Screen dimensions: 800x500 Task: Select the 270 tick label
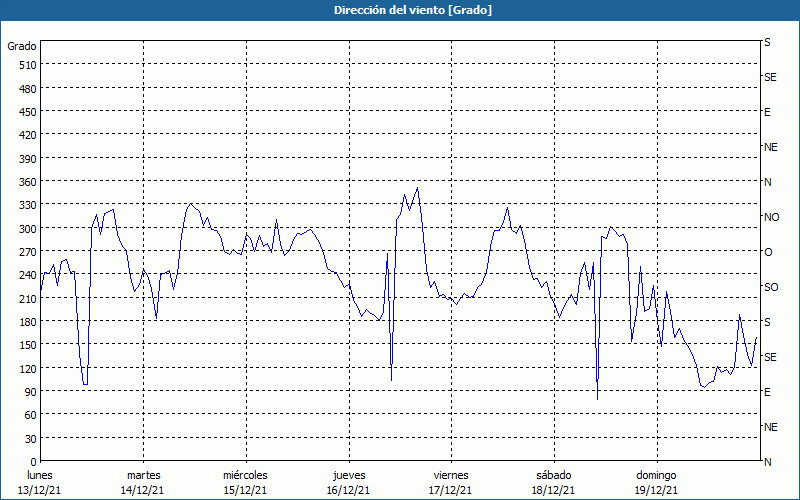point(28,252)
